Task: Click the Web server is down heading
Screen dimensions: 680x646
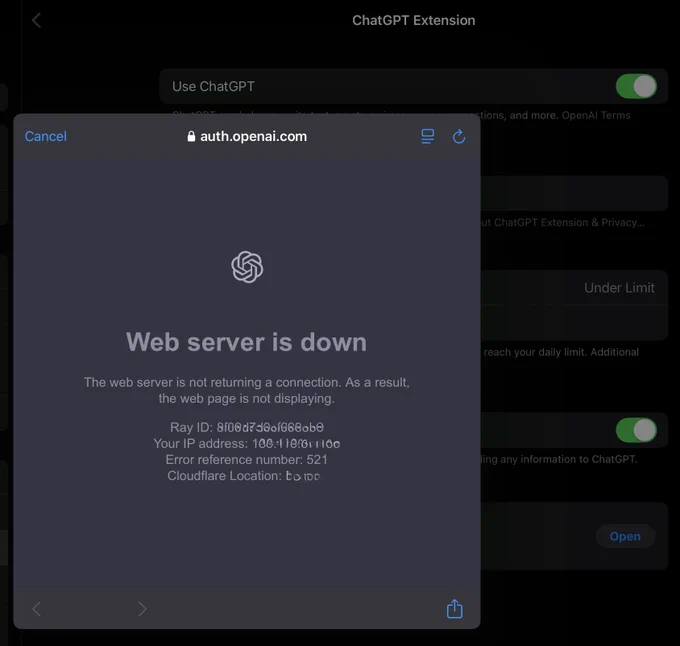Action: pyautogui.click(x=246, y=342)
